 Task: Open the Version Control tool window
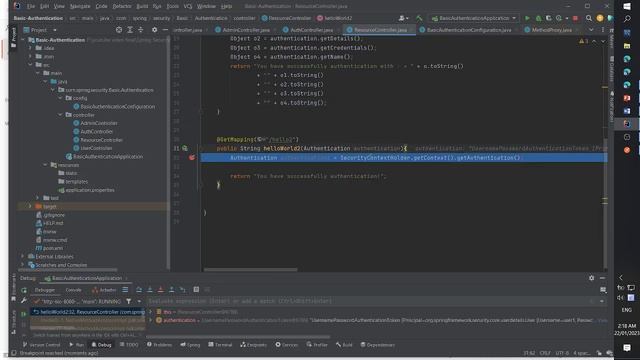click(x=41, y=345)
